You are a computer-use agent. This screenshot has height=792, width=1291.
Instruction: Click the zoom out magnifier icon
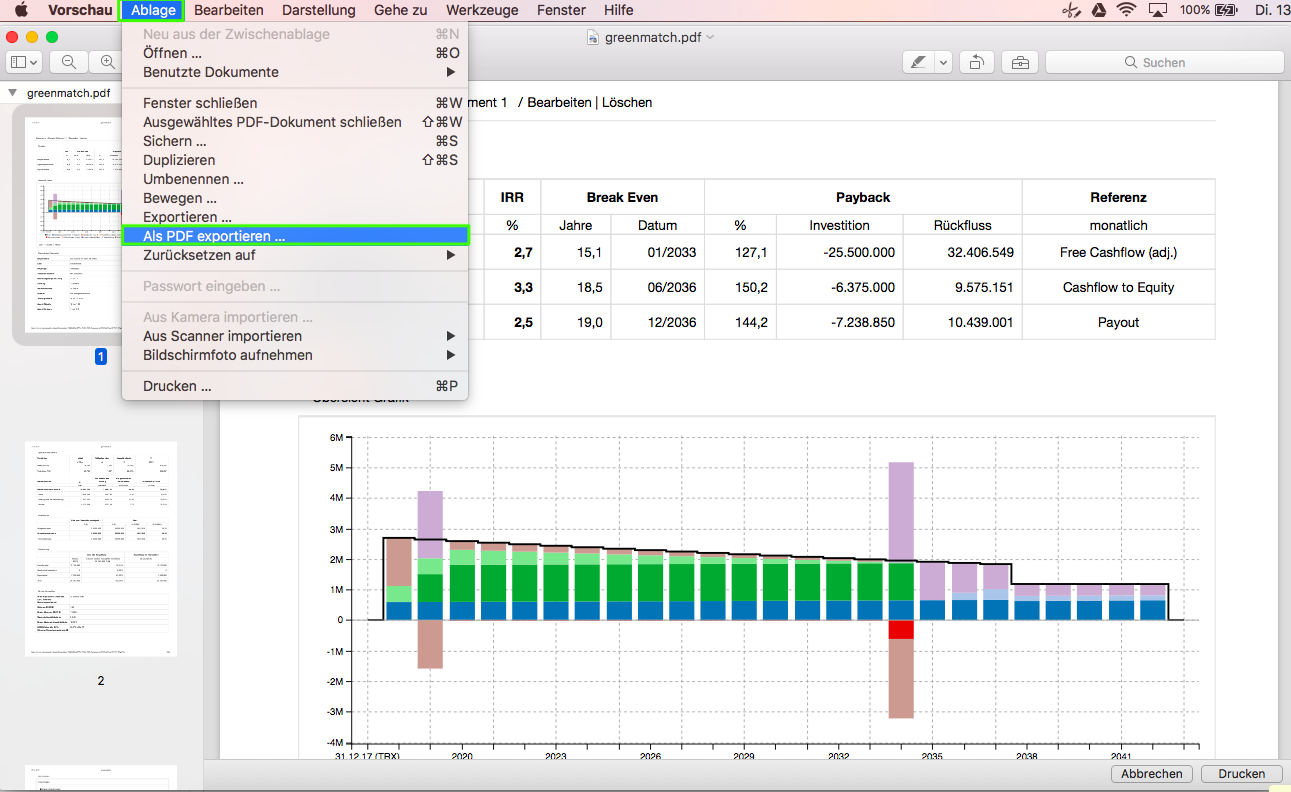pyautogui.click(x=69, y=62)
